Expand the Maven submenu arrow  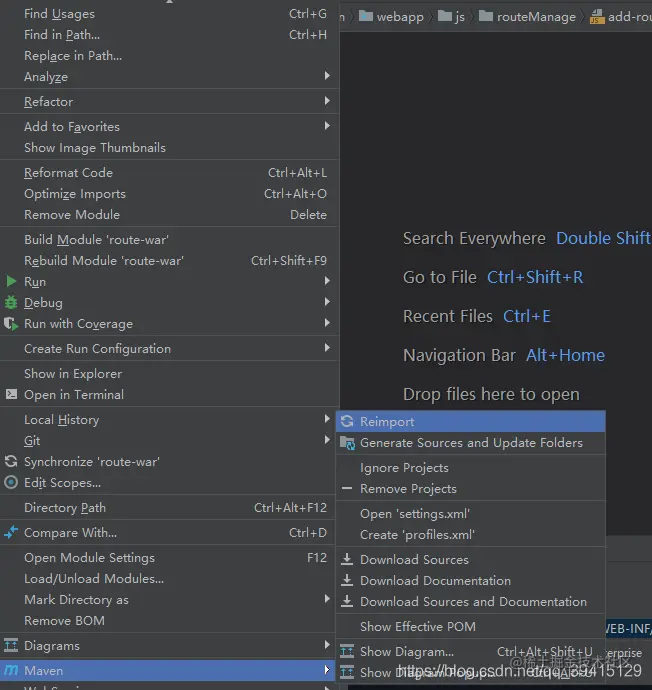coord(327,670)
